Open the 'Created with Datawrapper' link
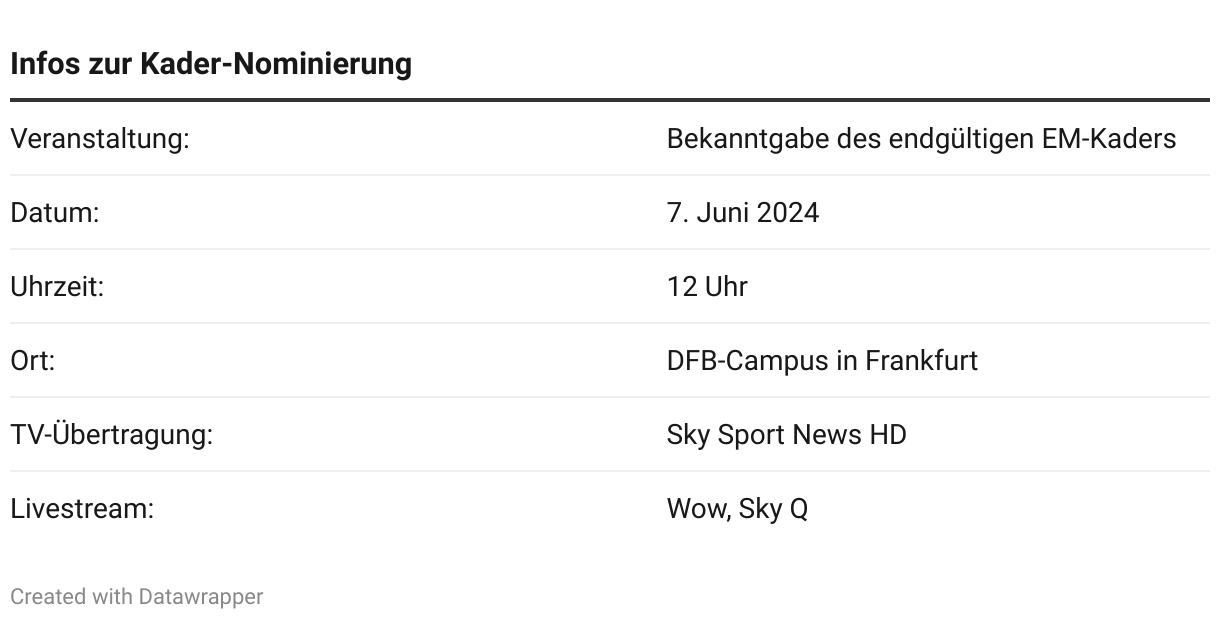Viewport: 1220px width, 620px height. (137, 597)
